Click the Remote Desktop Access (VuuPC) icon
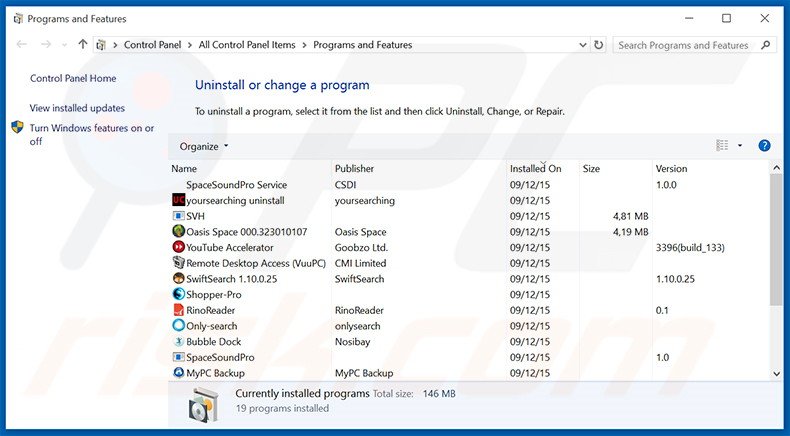Viewport: 790px width, 436px height. pos(178,263)
